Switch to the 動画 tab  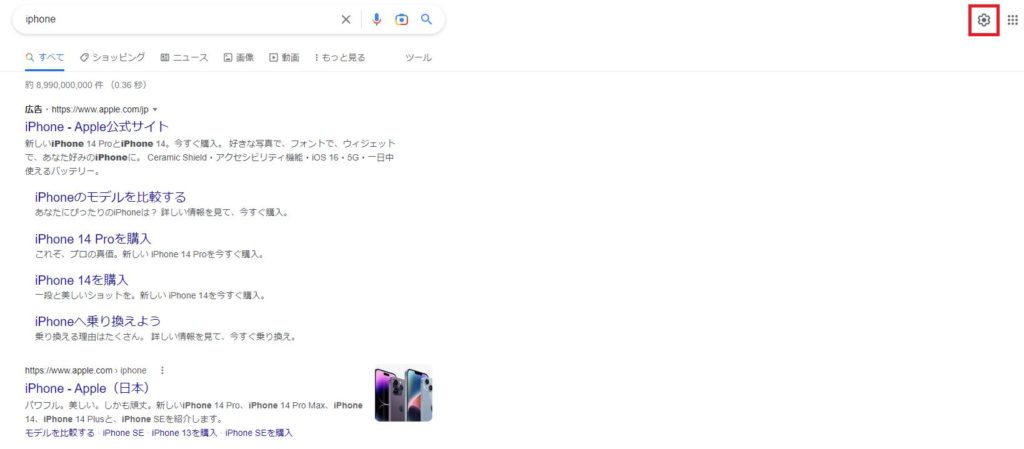284,57
